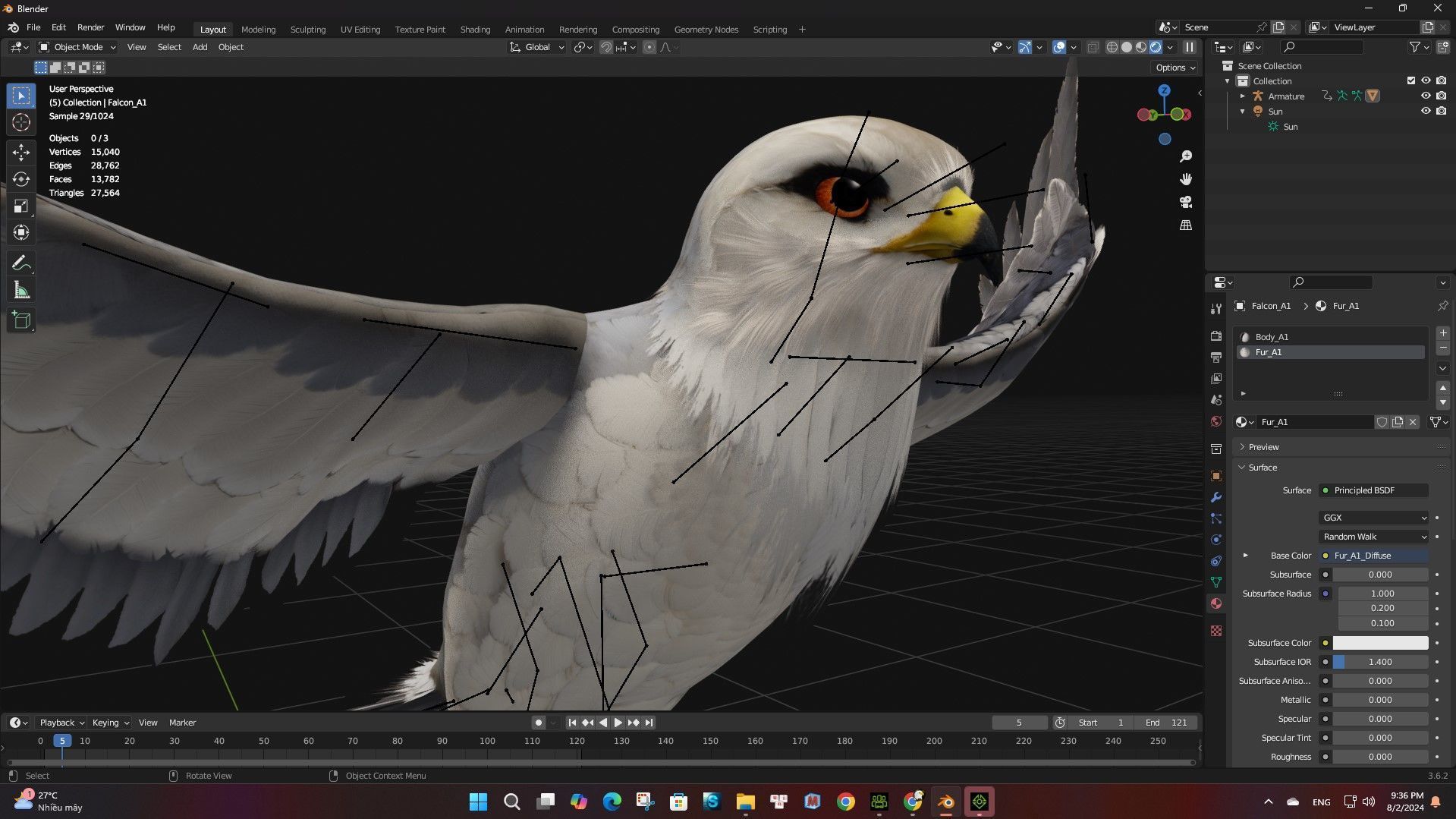Open Object properties orange square tab
Image resolution: width=1456 pixels, height=819 pixels.
click(1216, 476)
